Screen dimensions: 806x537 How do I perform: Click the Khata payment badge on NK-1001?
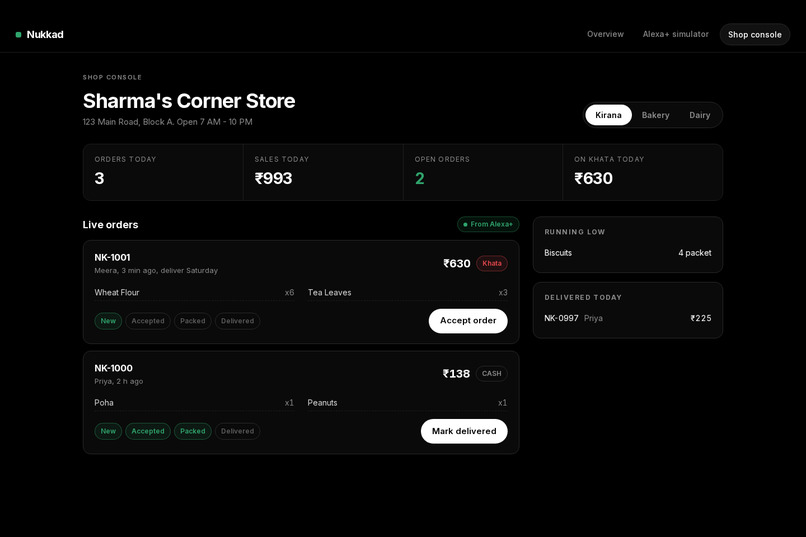491,263
